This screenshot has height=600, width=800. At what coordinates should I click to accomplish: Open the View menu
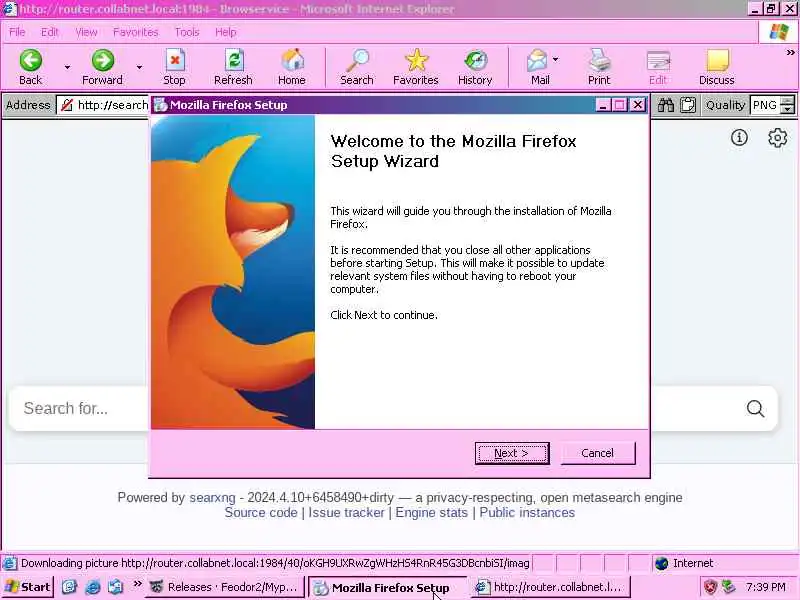(x=86, y=32)
